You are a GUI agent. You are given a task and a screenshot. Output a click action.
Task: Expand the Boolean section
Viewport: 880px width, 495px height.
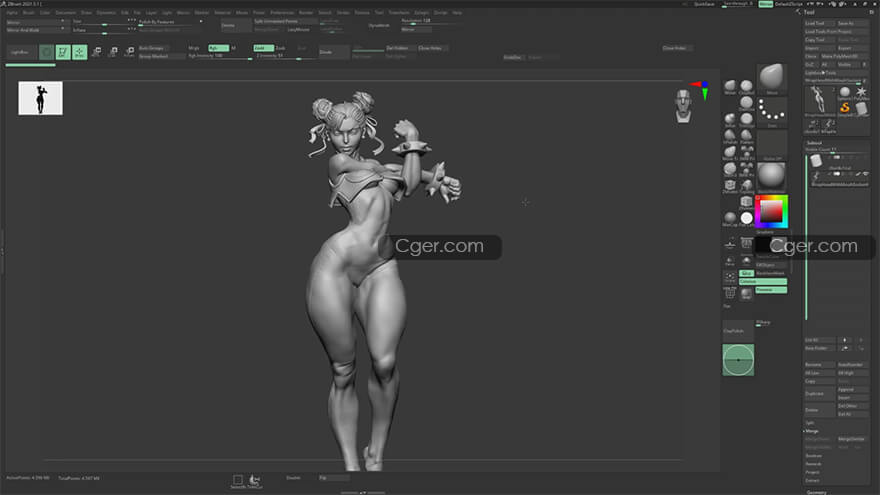pos(813,456)
